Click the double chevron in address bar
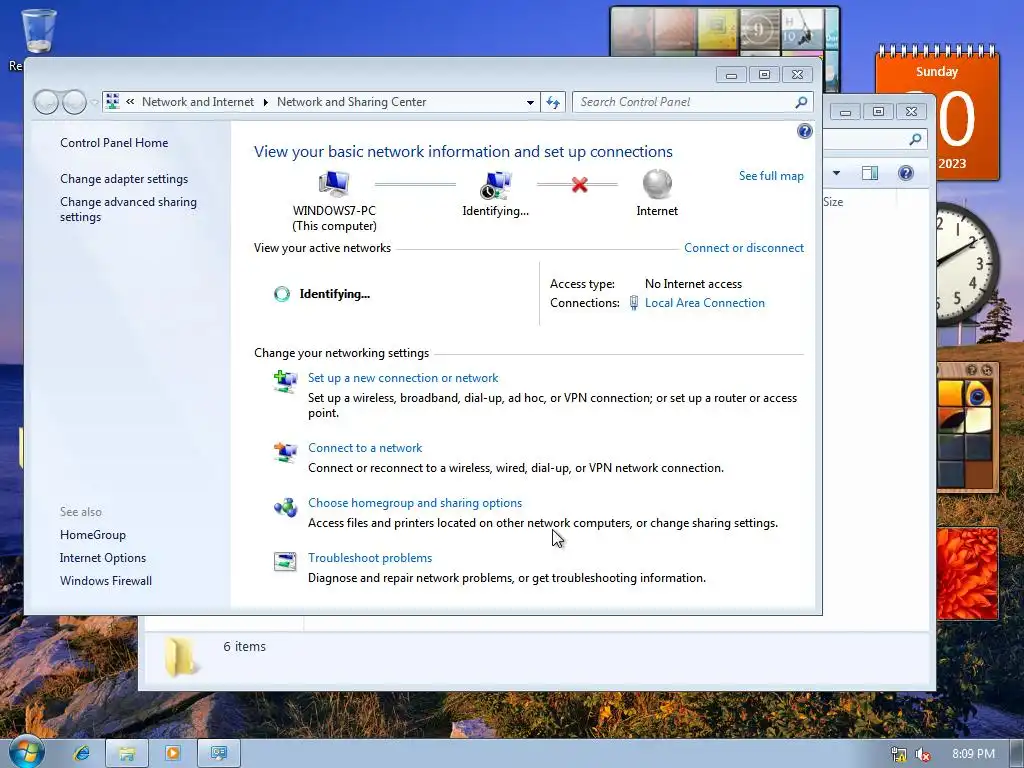This screenshot has width=1024, height=768. 130,102
